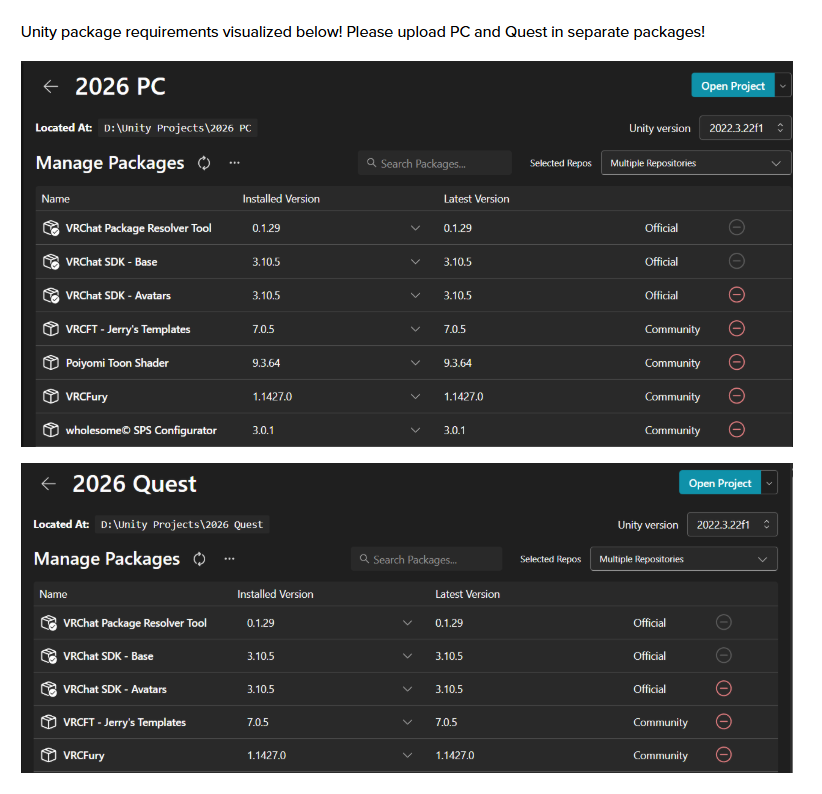Open version dropdown for Quest VRCFury

[x=407, y=755]
